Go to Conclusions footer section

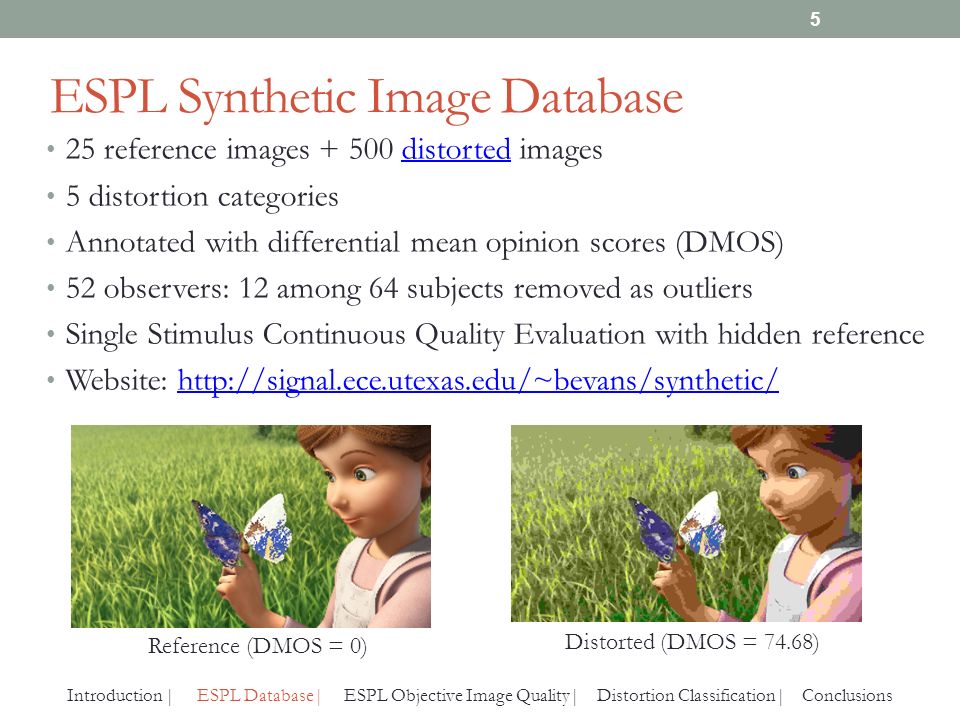pos(847,696)
